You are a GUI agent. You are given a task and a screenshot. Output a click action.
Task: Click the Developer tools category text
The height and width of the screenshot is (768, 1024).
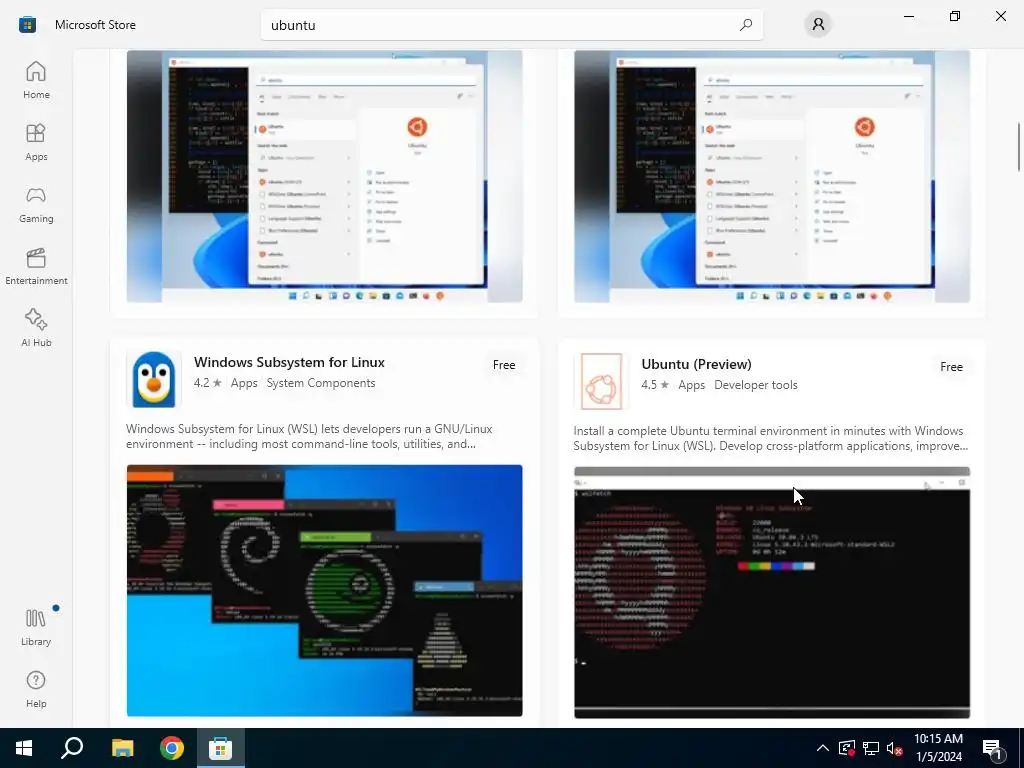pyautogui.click(x=756, y=385)
